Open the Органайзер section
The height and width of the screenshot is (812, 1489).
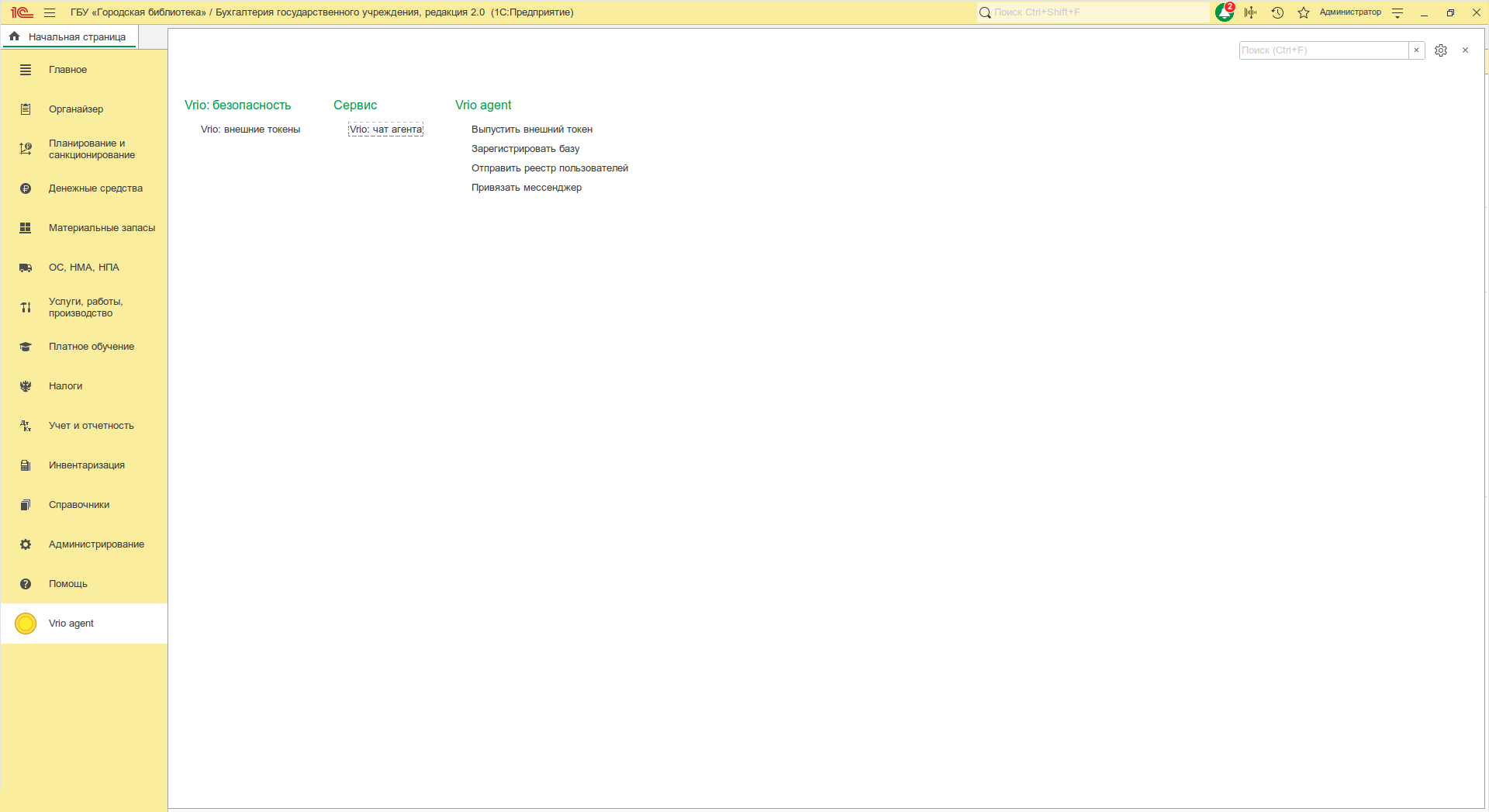click(84, 109)
